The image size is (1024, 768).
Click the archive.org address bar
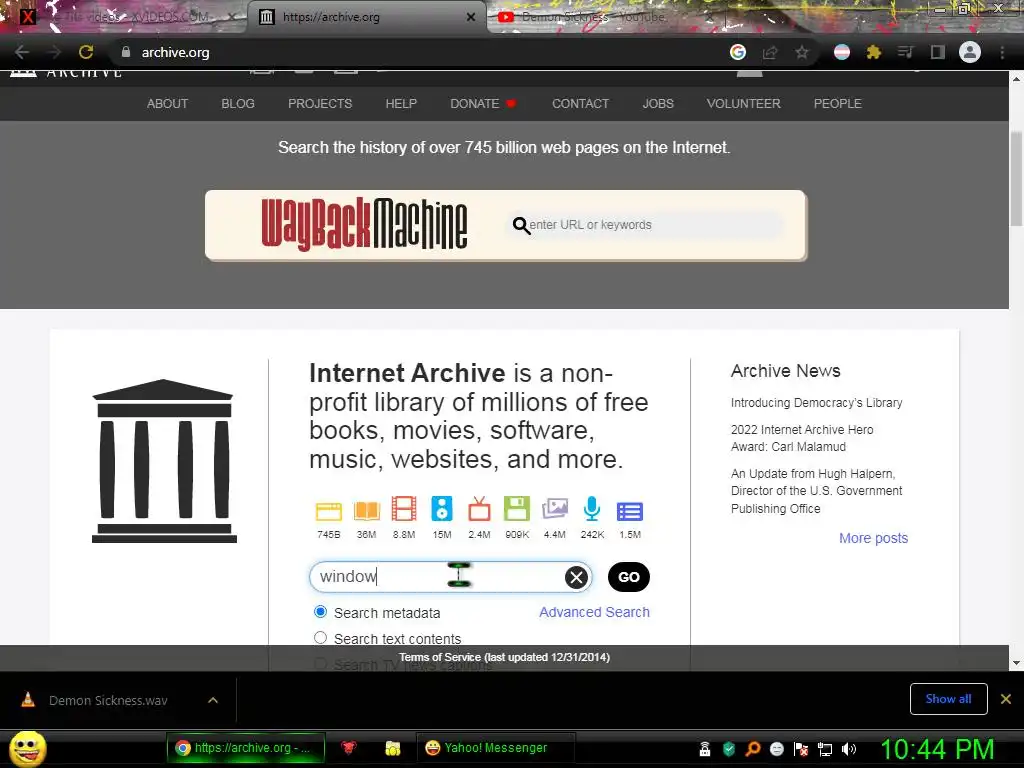(x=418, y=52)
